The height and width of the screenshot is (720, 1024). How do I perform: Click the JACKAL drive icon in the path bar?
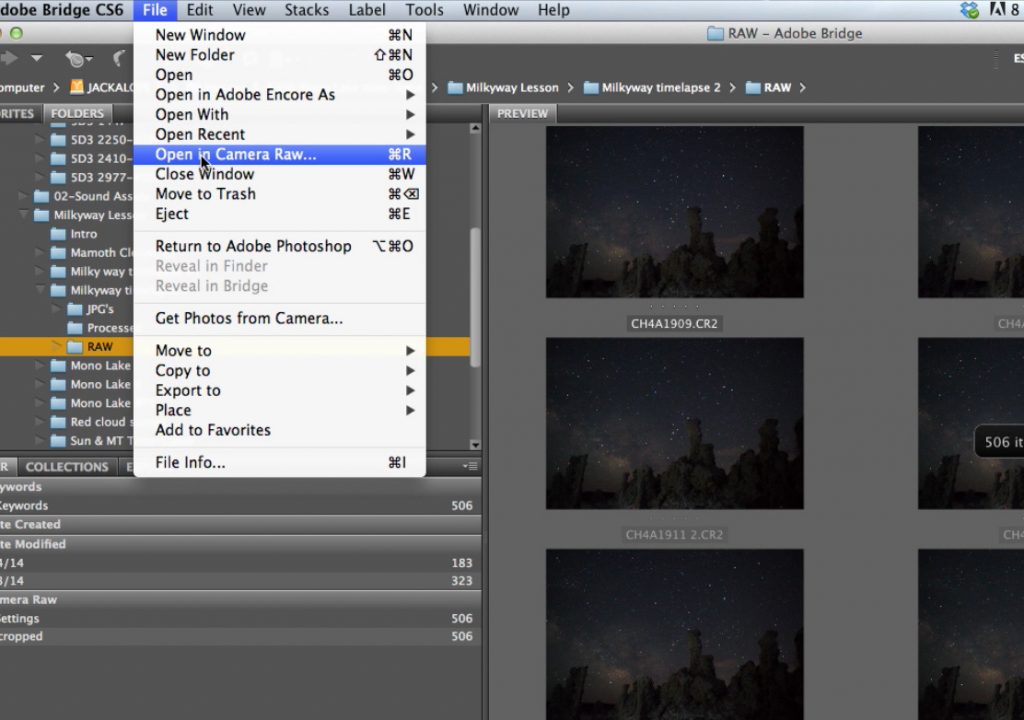coord(77,87)
